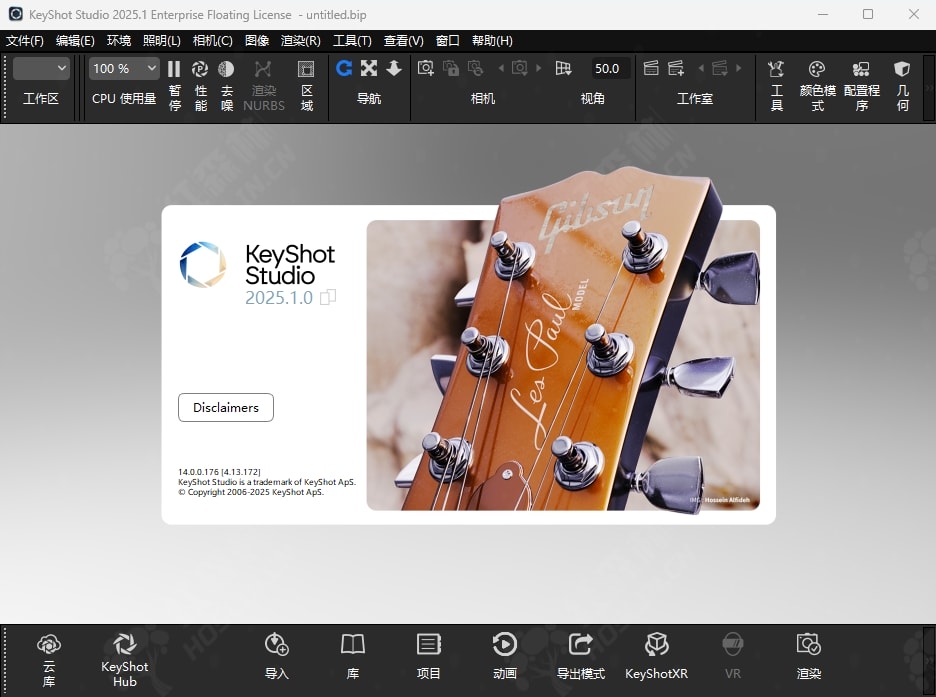
Task: Open the File (文件) menu
Action: pos(25,41)
